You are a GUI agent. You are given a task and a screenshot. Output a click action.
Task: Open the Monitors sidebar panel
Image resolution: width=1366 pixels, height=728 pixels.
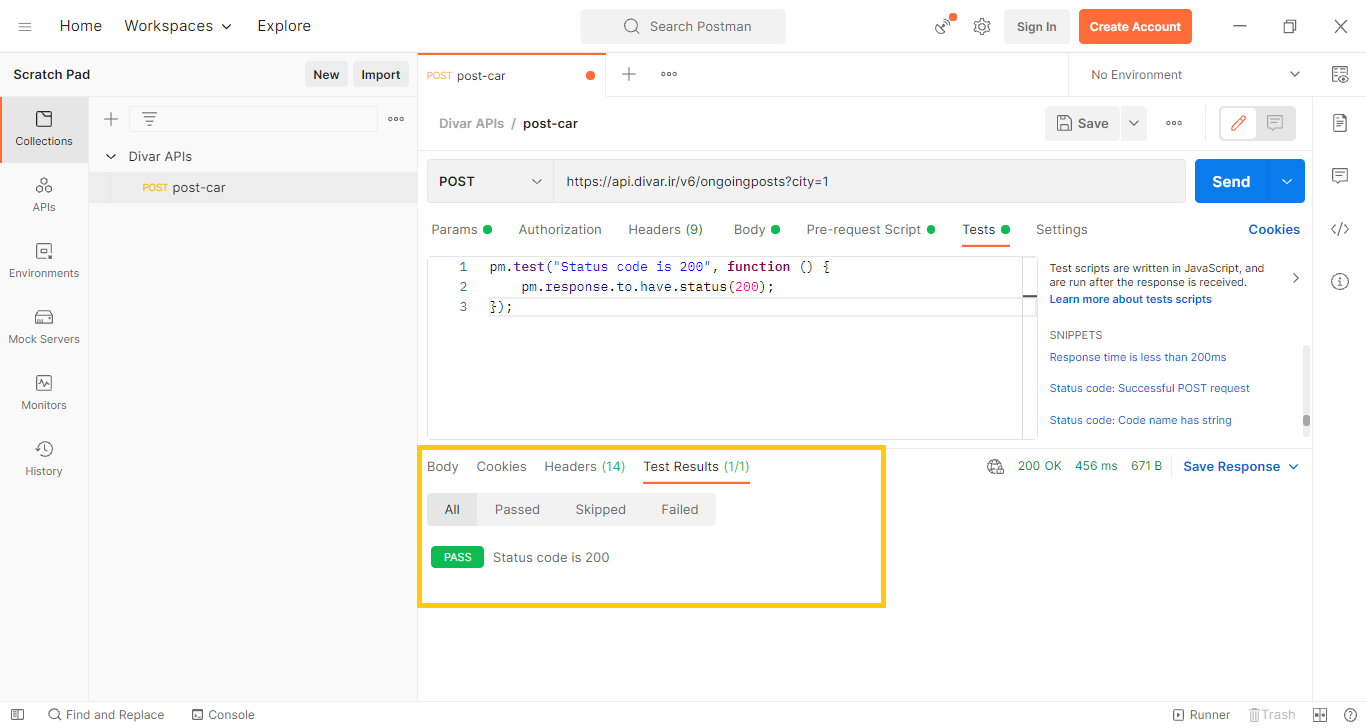coord(44,394)
